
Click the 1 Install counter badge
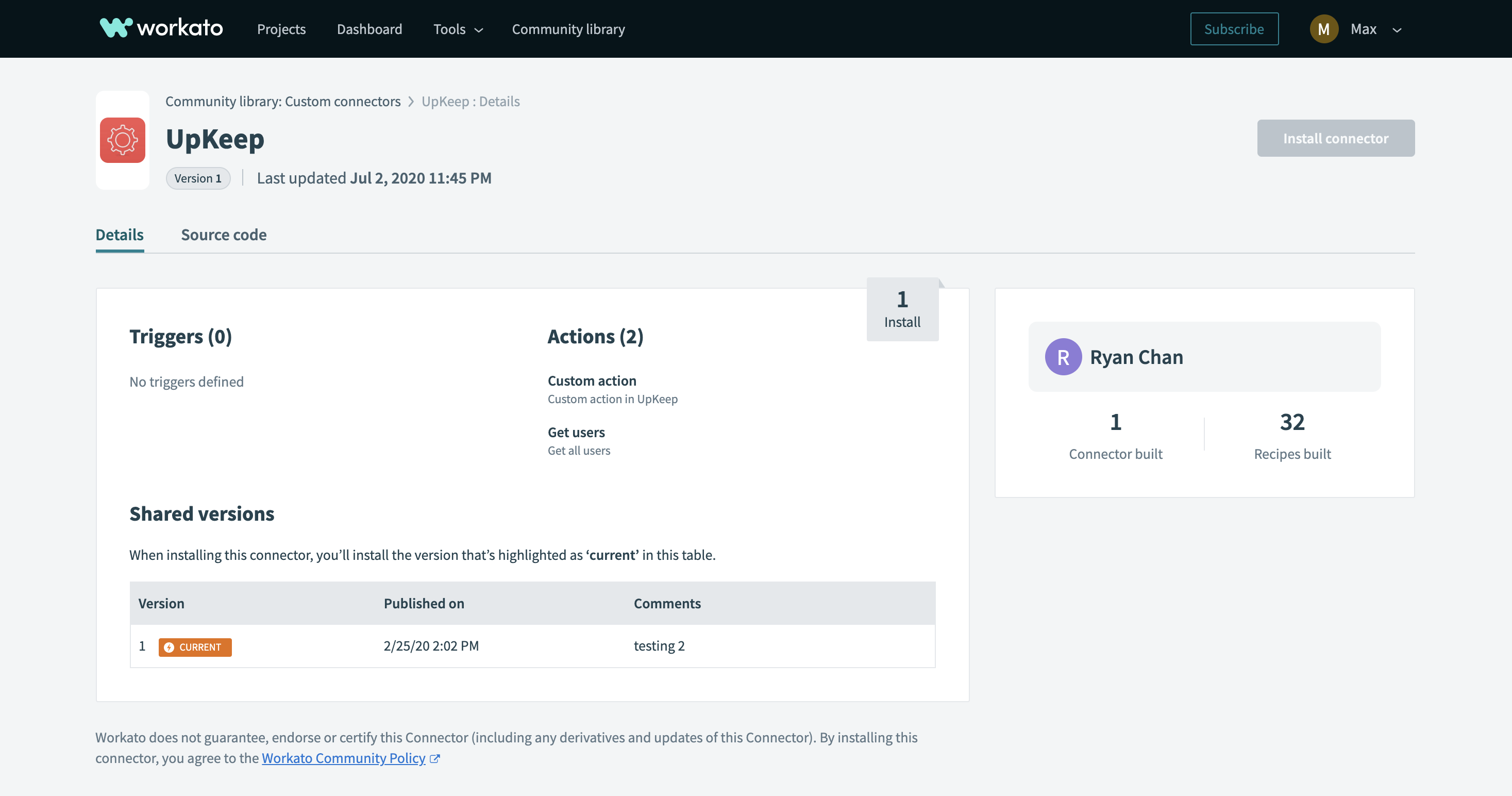[902, 309]
